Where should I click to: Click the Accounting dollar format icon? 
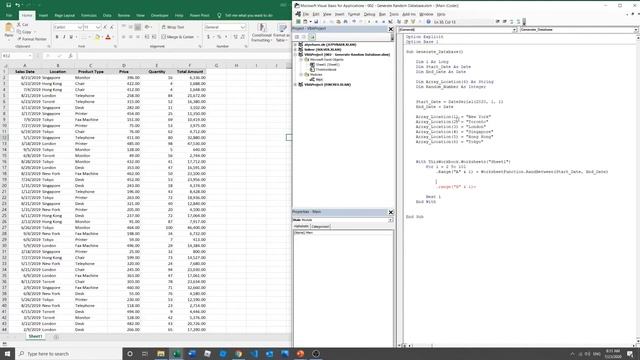coord(208,37)
